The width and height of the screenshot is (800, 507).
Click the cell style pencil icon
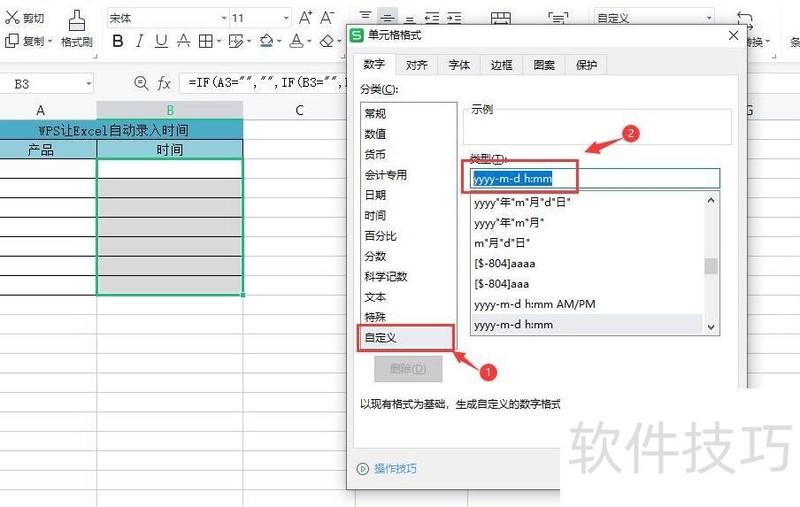(x=236, y=41)
